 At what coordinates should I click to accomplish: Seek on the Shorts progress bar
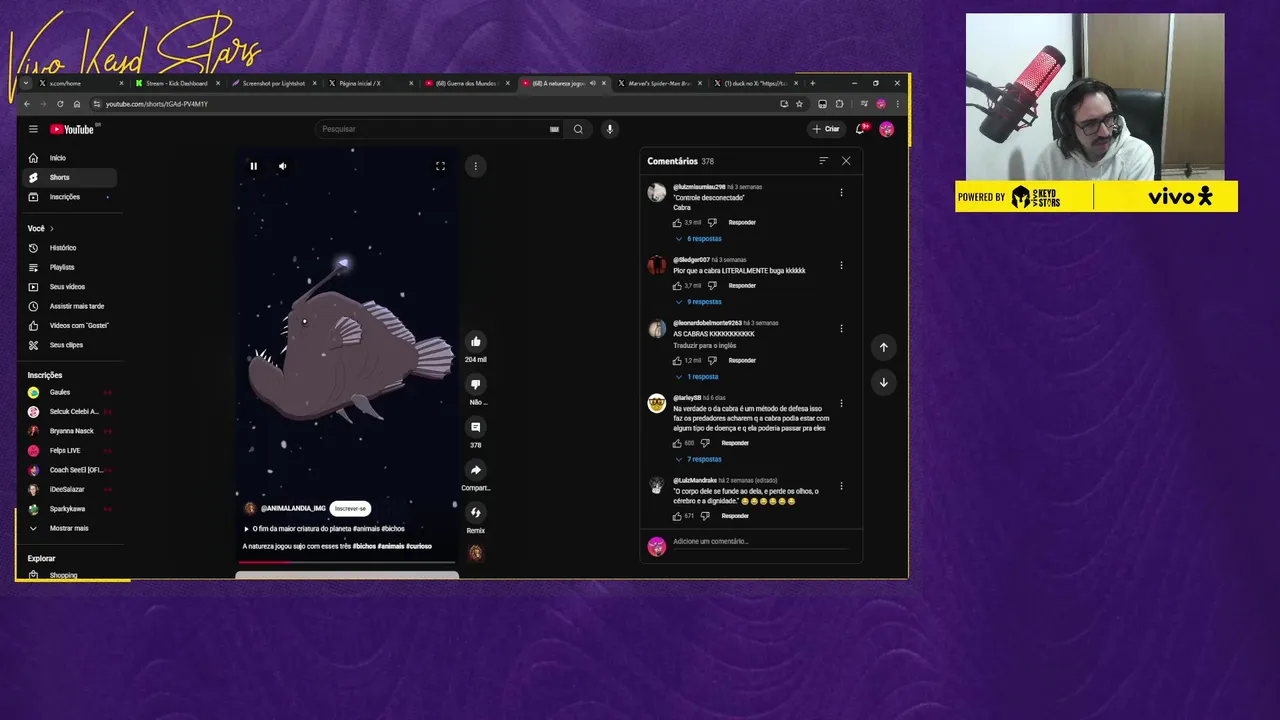[347, 562]
